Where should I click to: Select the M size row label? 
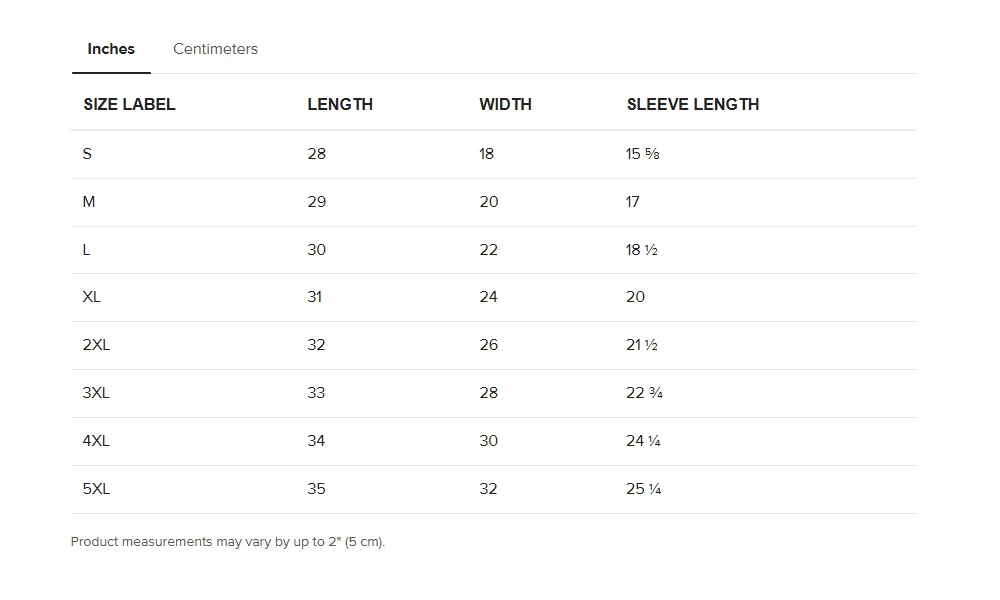coord(89,202)
